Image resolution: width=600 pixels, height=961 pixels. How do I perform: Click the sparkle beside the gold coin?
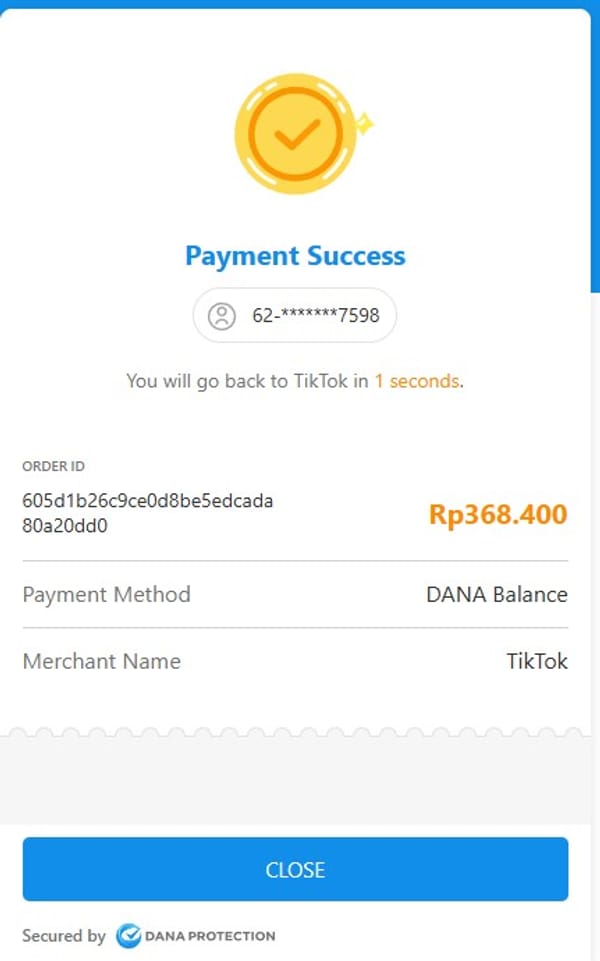[x=365, y=123]
